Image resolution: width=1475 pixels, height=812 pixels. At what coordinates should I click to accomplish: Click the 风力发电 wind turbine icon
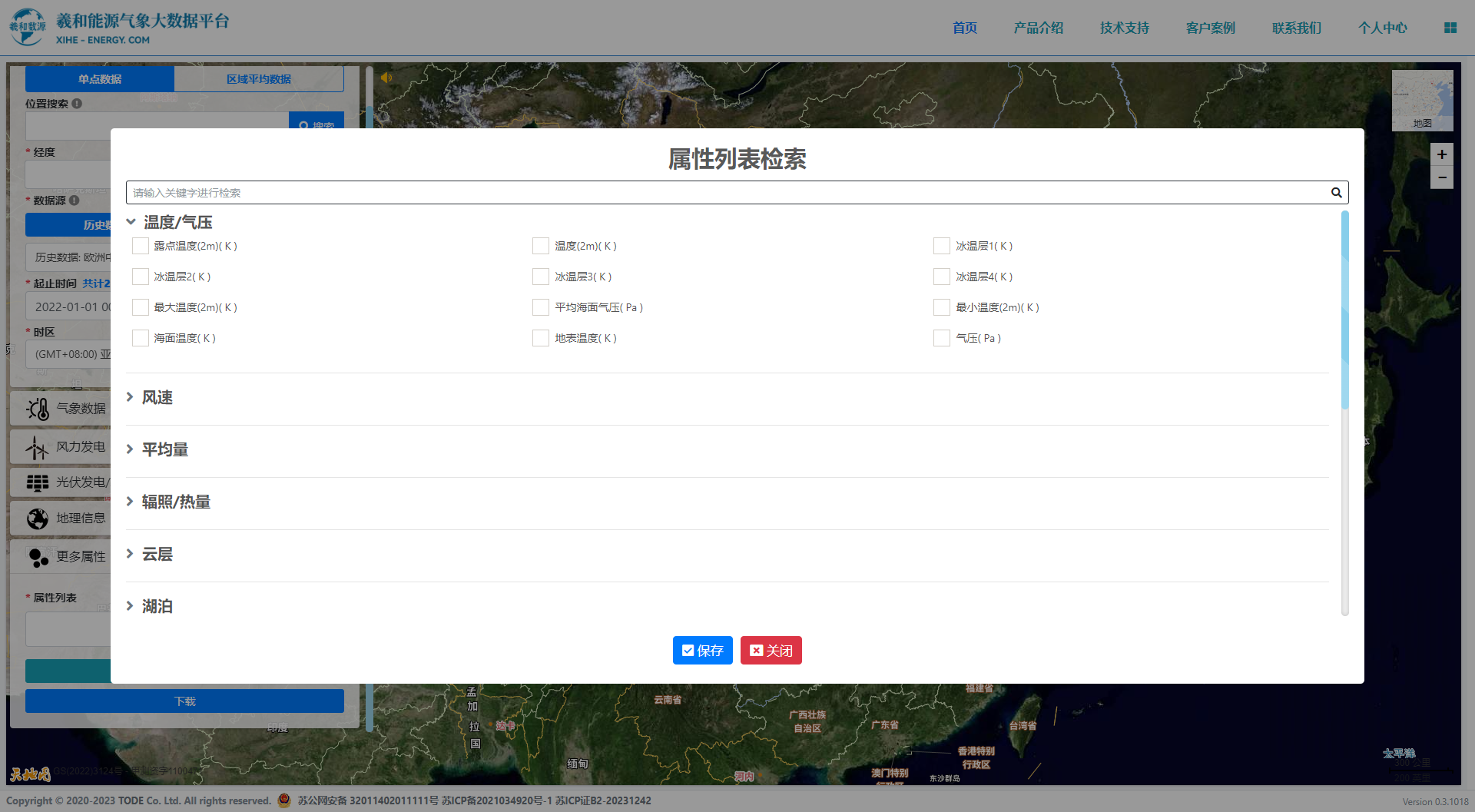(x=37, y=447)
